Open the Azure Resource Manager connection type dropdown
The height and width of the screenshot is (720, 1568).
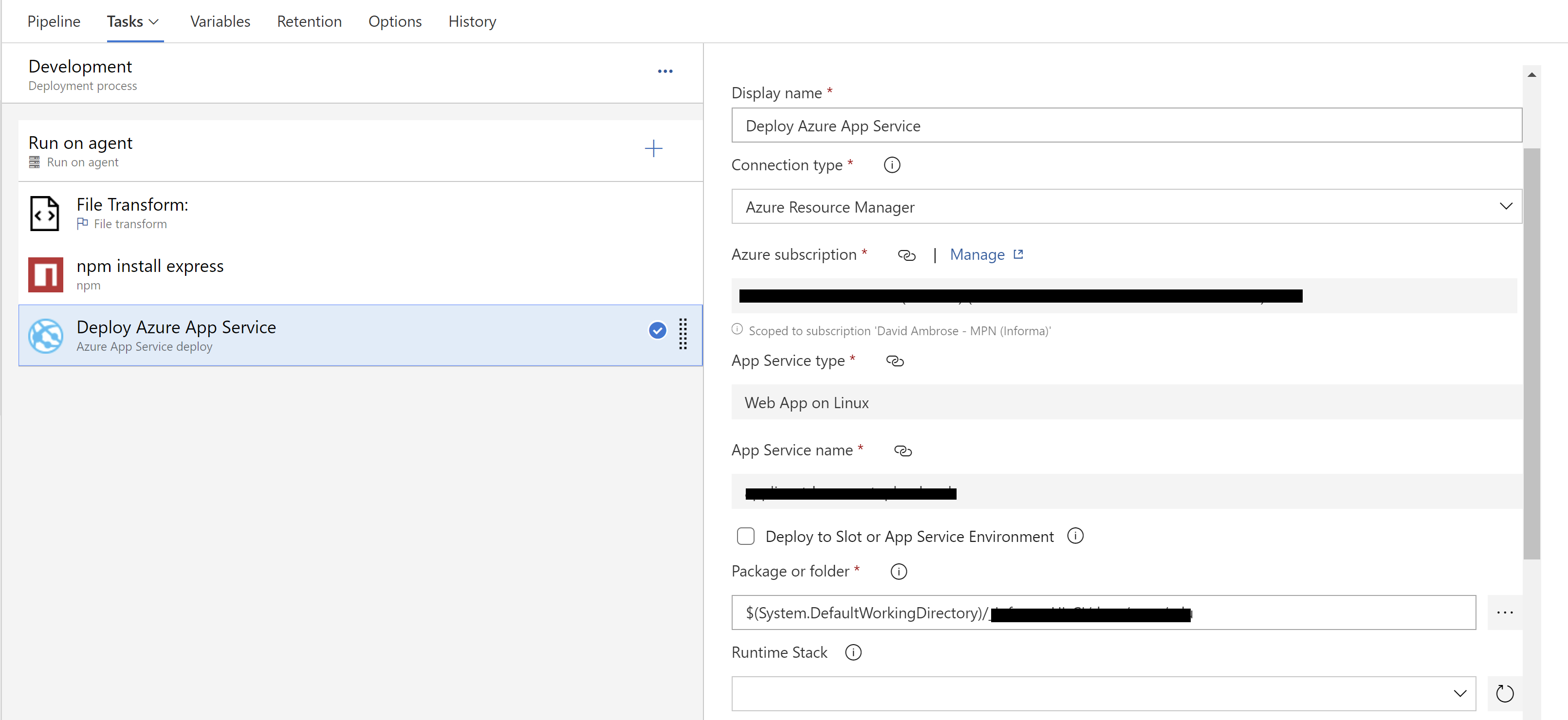(1506, 206)
